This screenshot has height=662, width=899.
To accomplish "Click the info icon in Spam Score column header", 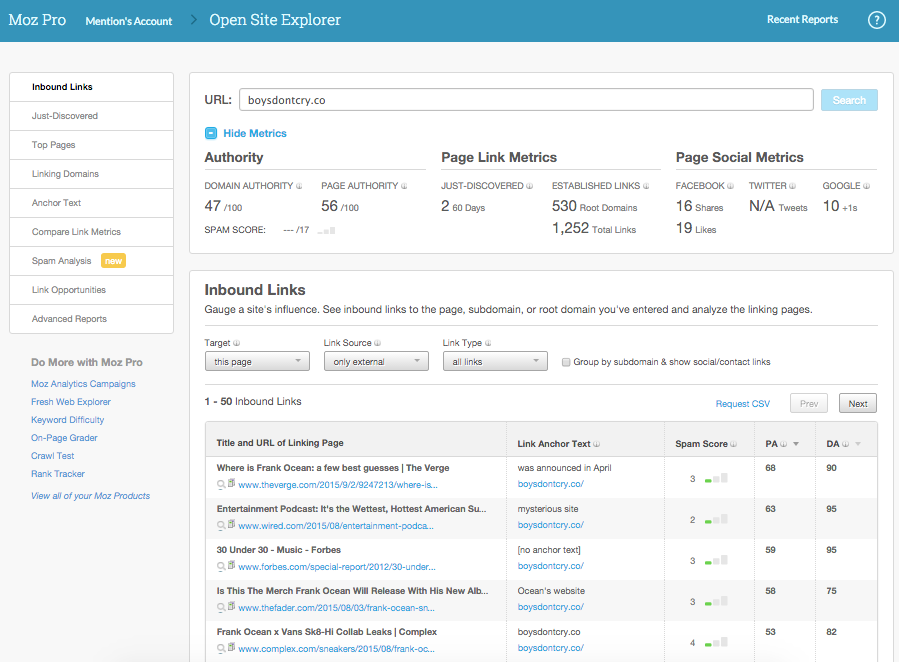I will [x=733, y=444].
